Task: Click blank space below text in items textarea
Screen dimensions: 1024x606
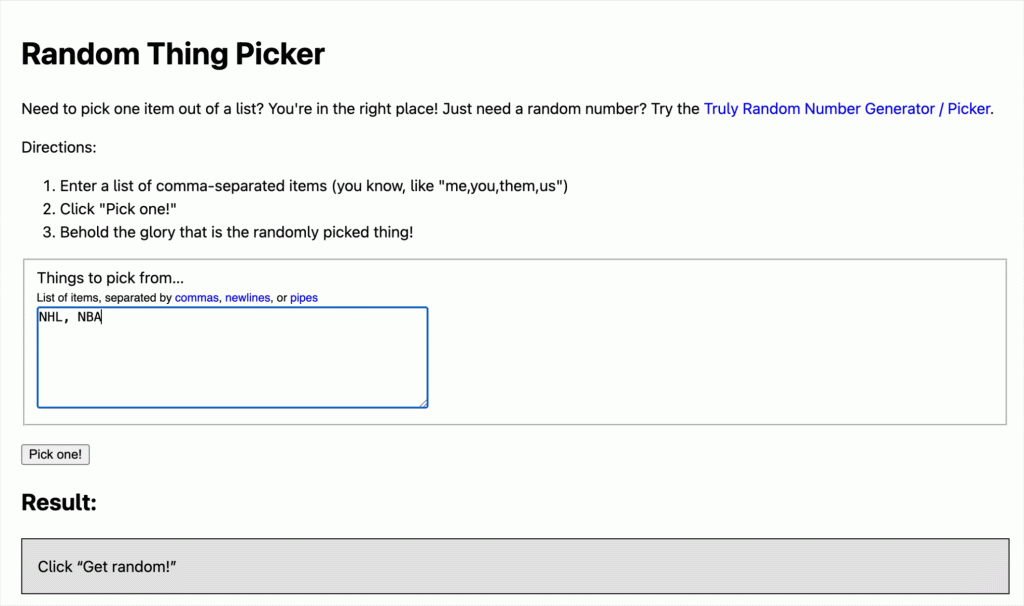Action: click(232, 370)
